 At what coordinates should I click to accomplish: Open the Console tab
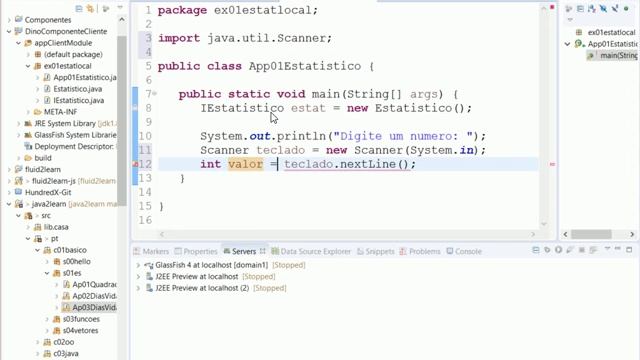tap(464, 251)
